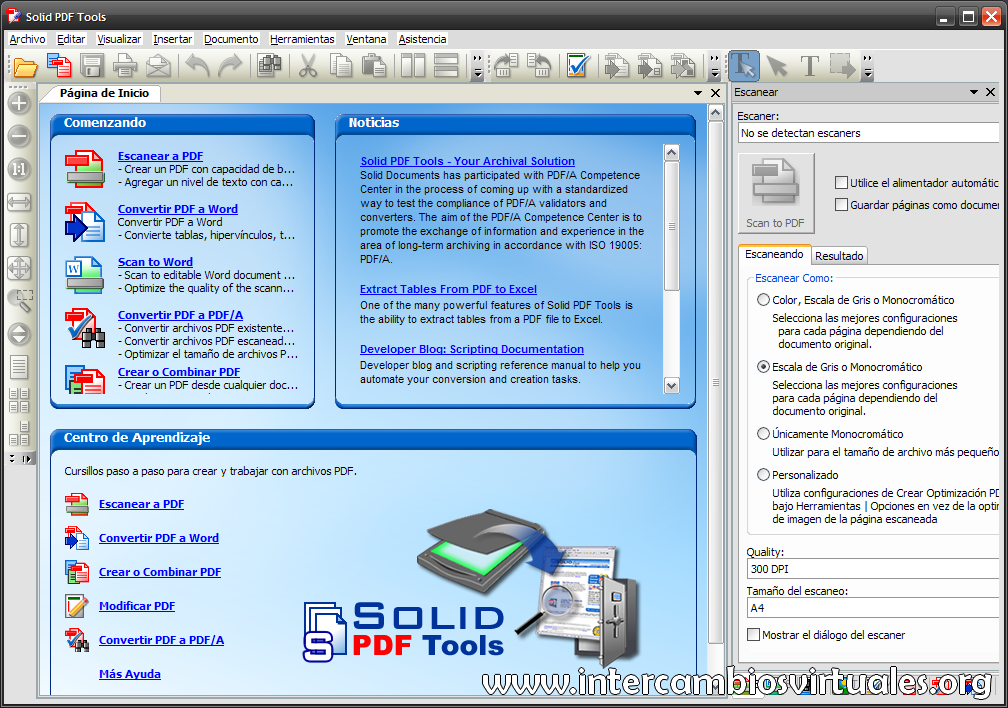Enable 'Utilice el alimentador automático' checkbox
Viewport: 1008px width, 708px height.
(x=841, y=183)
